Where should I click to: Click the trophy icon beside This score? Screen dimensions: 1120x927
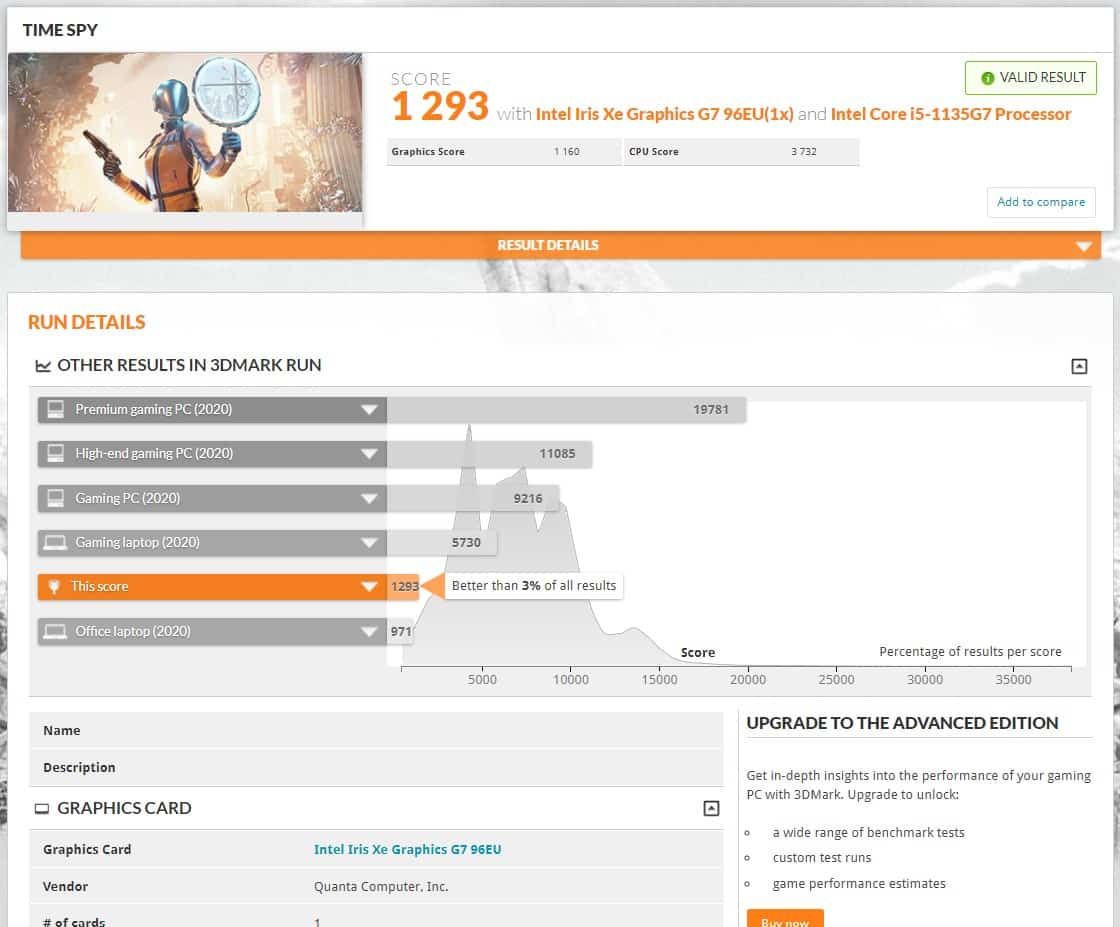pos(55,586)
